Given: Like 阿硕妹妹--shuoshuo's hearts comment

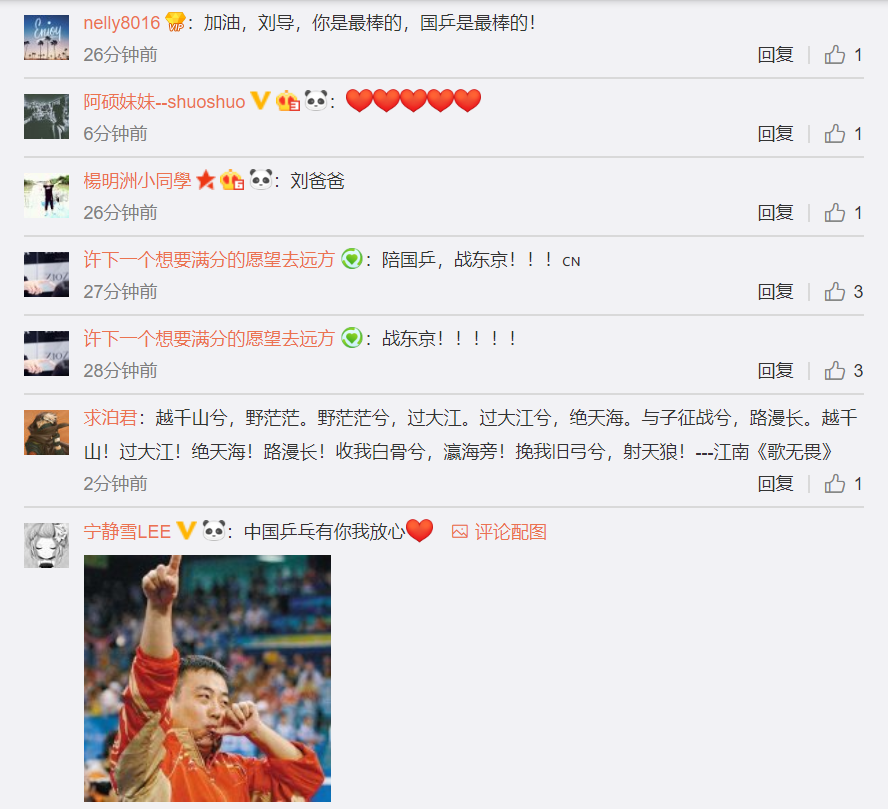Looking at the screenshot, I should click(835, 134).
